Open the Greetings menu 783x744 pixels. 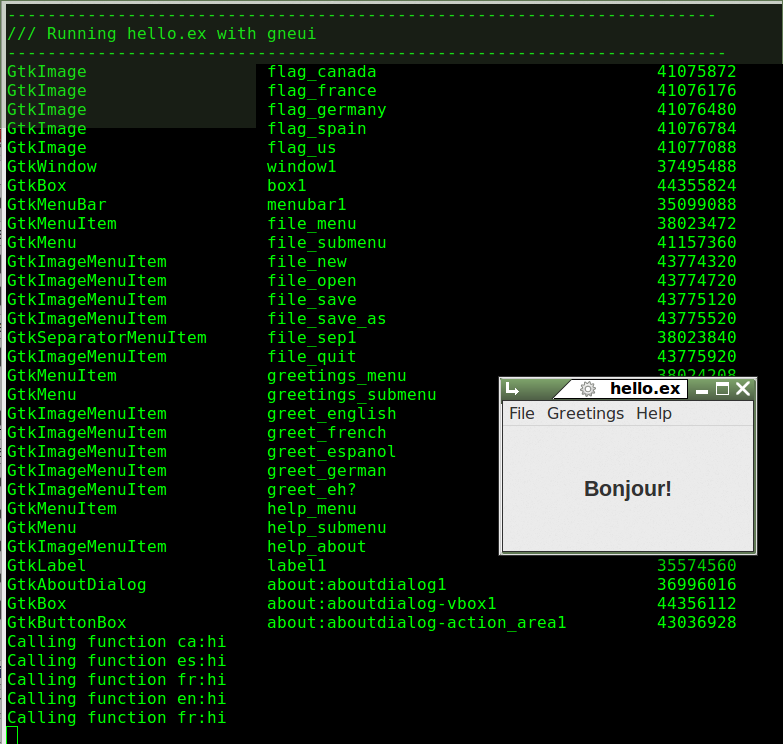point(585,414)
